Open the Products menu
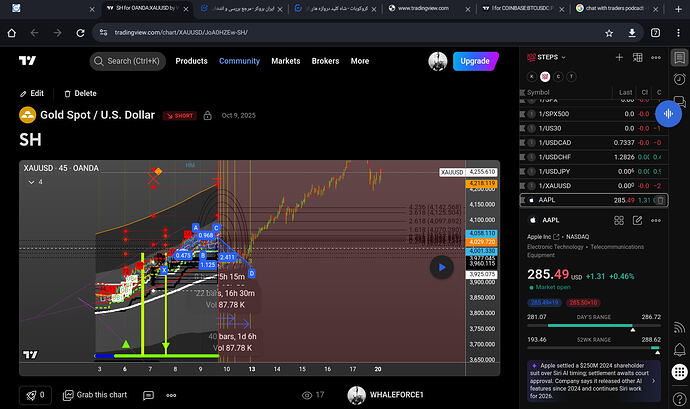690x409 pixels. (191, 61)
